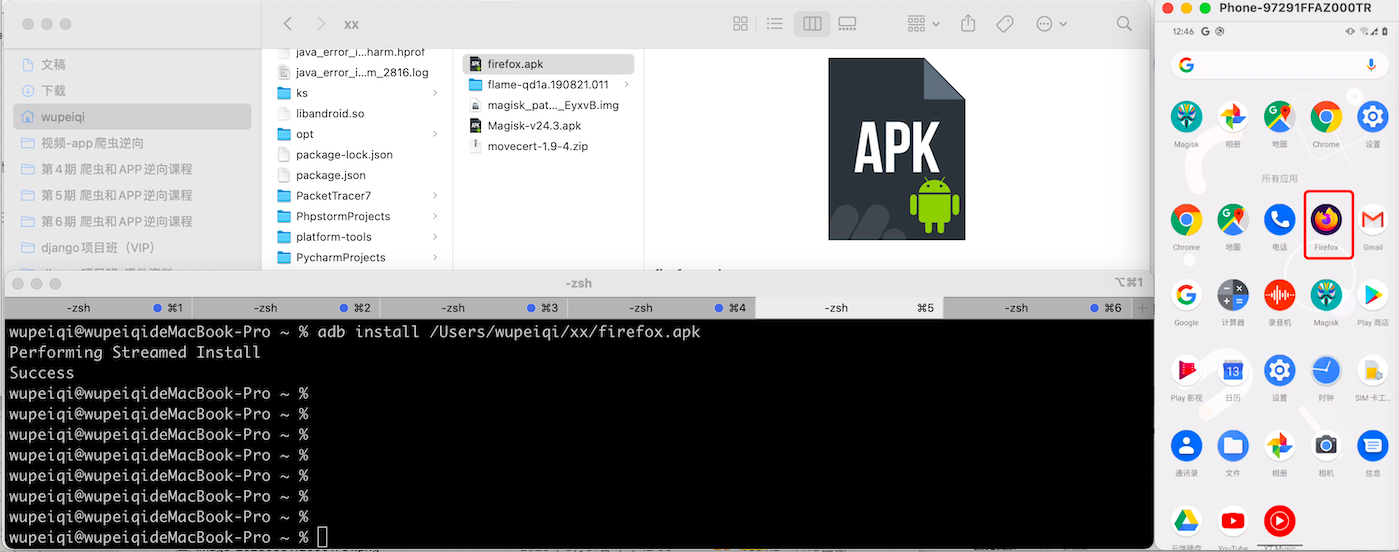Switch Finder to gallery view
Screen dimensions: 1399x552
[847, 24]
